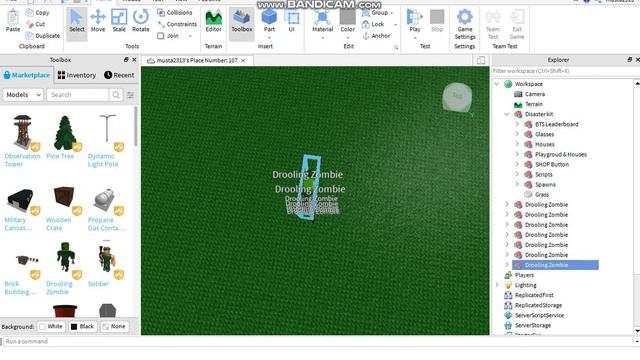Click the Team Test button
This screenshot has height=360, width=640.
(493, 24)
